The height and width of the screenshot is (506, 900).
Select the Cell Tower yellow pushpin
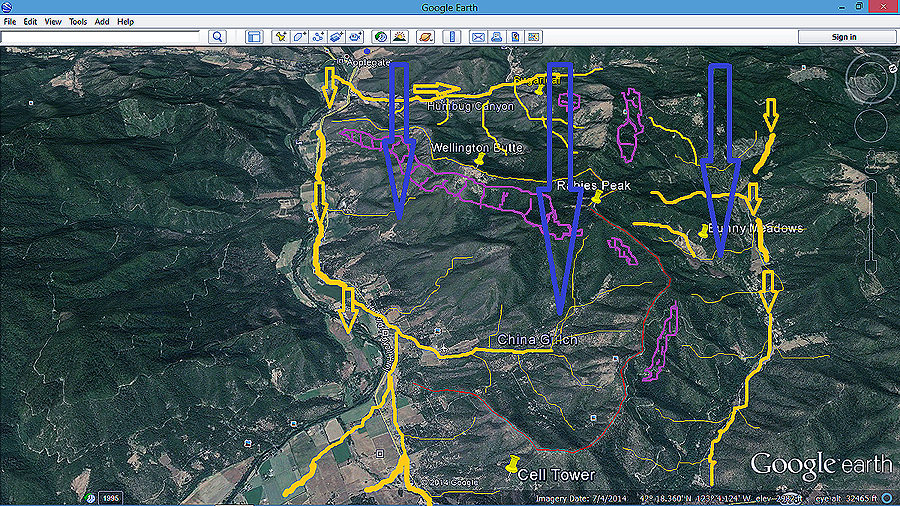point(512,464)
